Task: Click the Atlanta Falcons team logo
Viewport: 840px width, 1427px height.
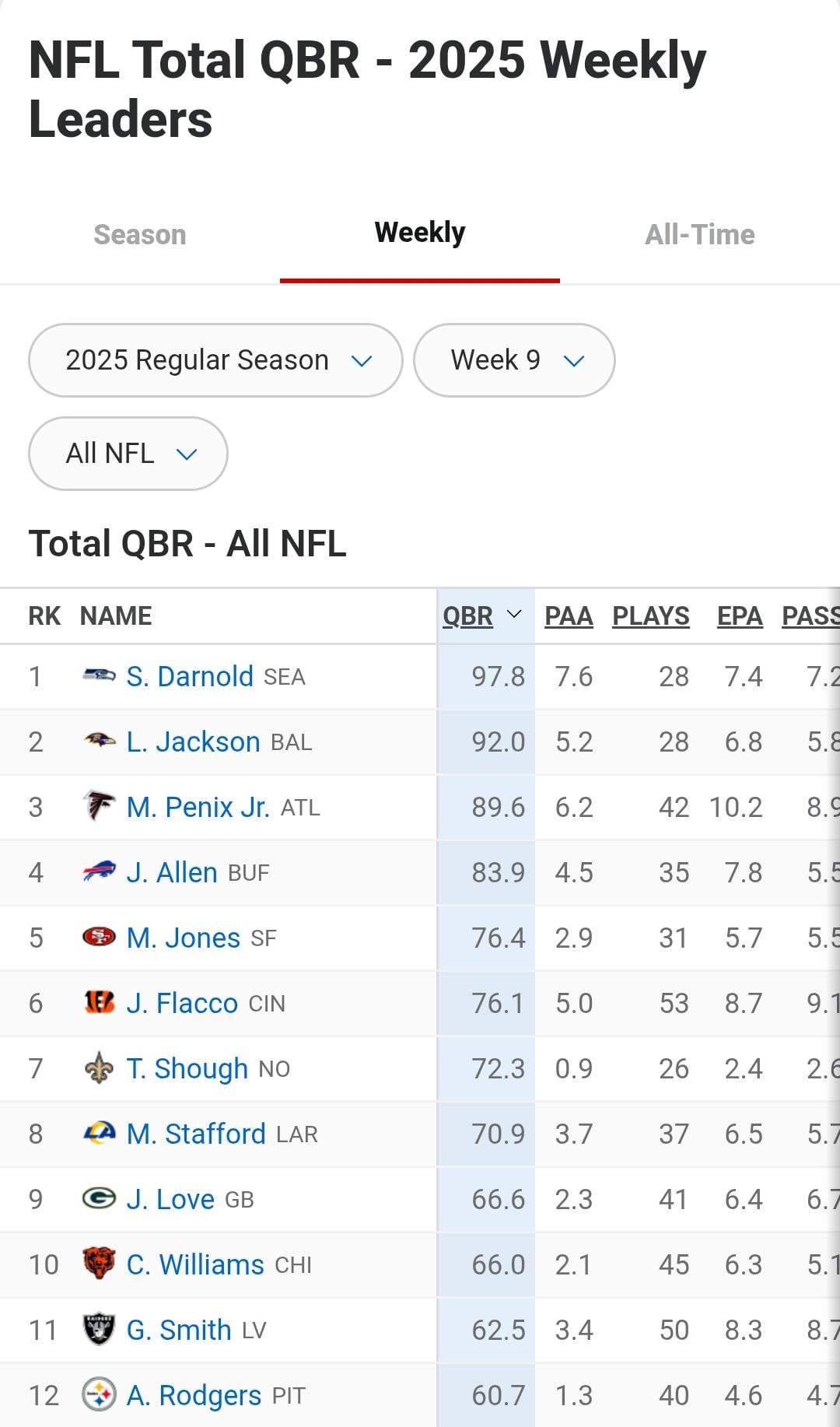Action: 99,806
